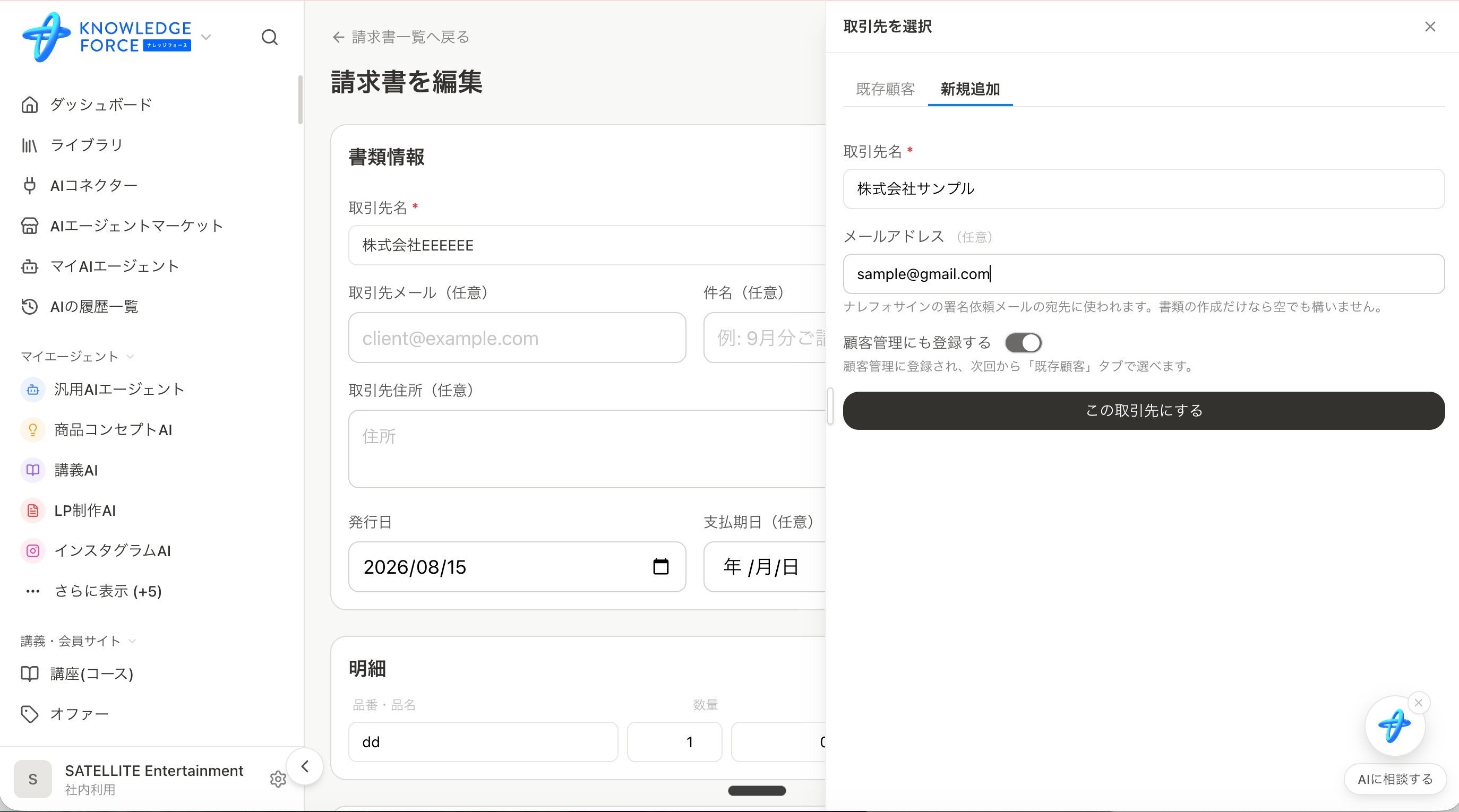Open マイAIエージェント robot icon

(x=29, y=266)
